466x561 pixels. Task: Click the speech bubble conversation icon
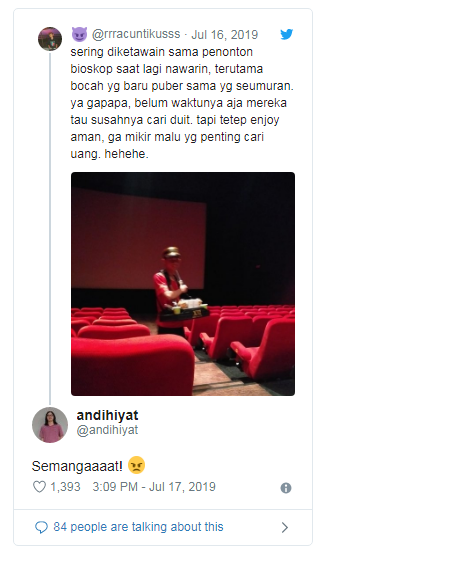[x=41, y=527]
